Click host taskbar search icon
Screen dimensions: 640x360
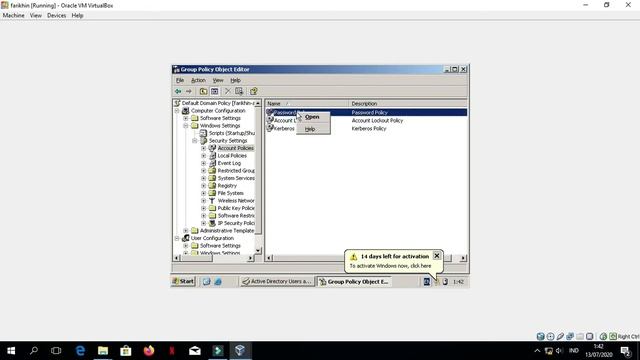(x=34, y=351)
